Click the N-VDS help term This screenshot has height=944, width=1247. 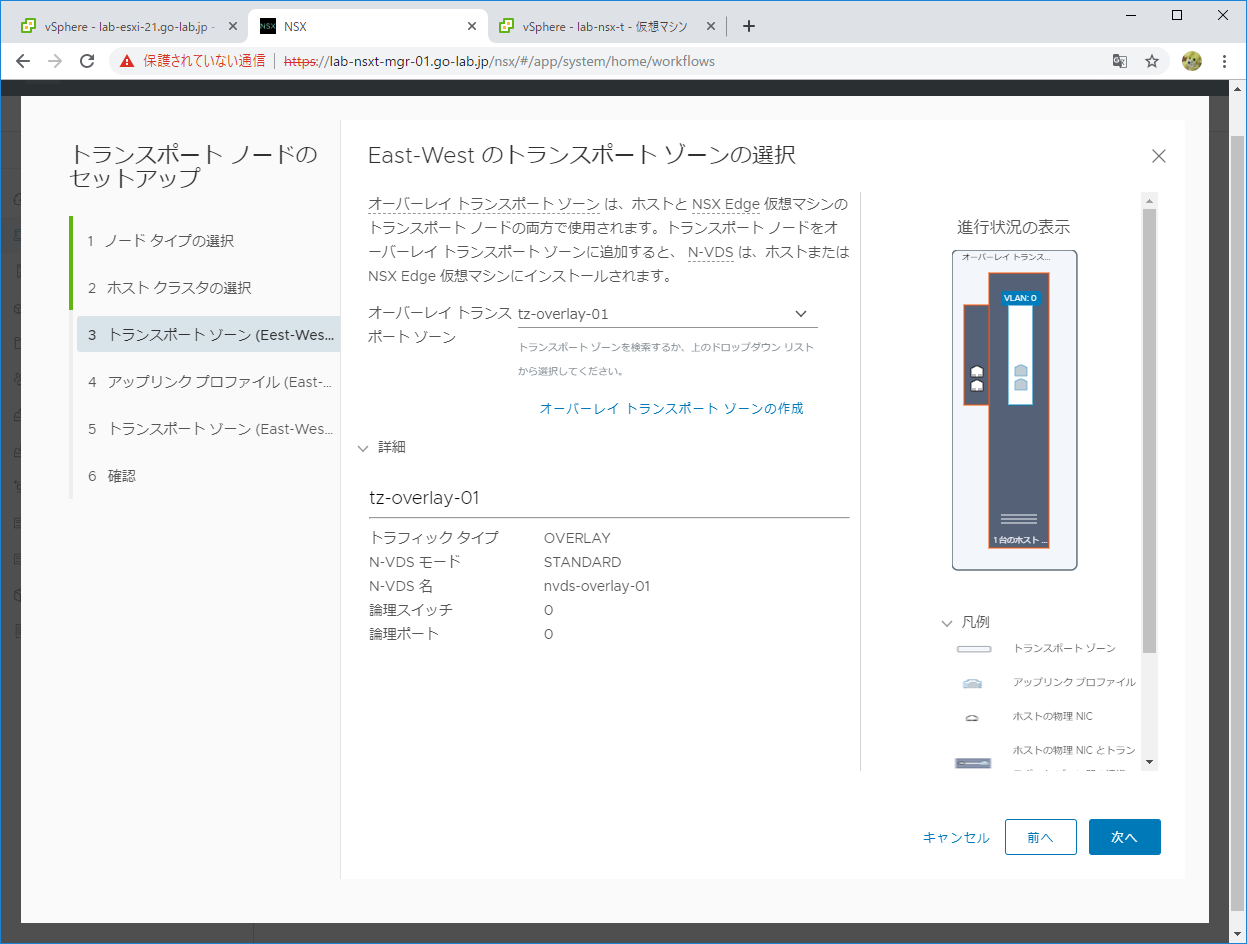pos(711,252)
